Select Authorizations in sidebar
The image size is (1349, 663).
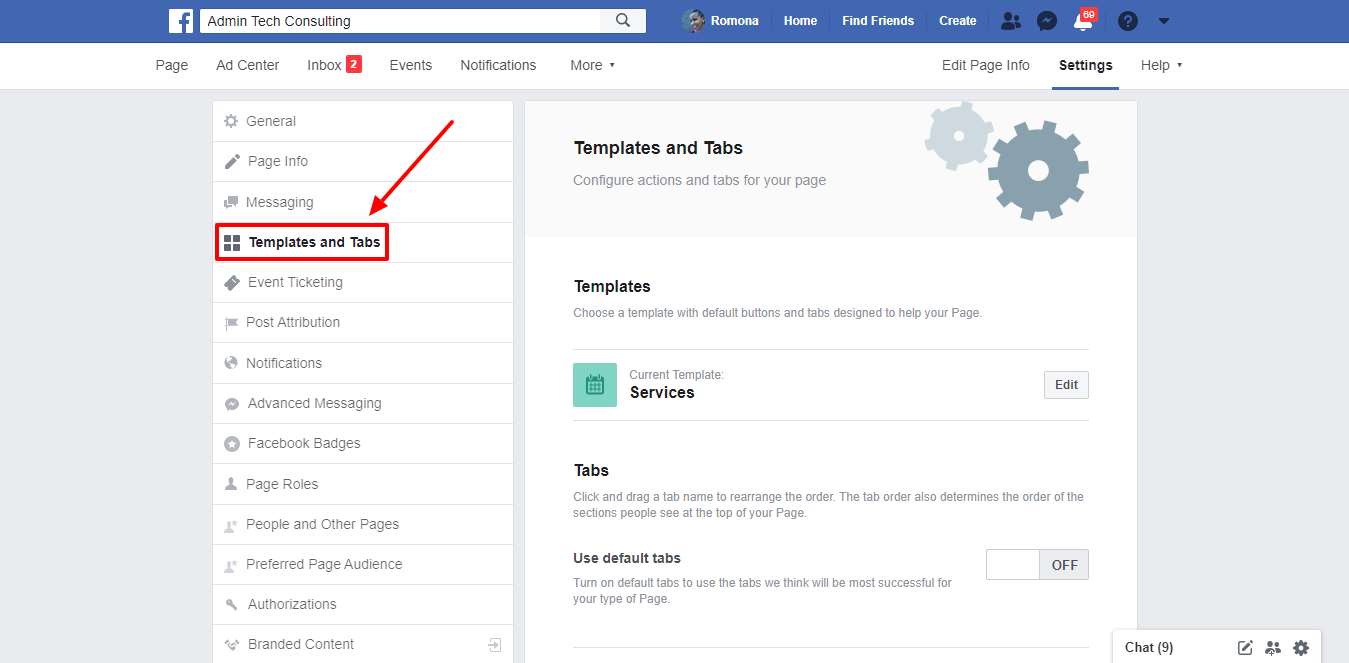(363, 604)
